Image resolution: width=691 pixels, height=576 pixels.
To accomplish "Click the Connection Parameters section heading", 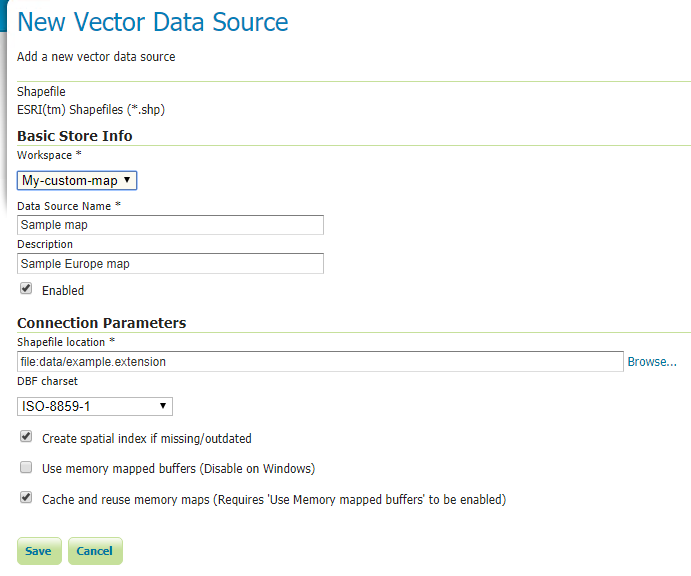I will pyautogui.click(x=102, y=323).
